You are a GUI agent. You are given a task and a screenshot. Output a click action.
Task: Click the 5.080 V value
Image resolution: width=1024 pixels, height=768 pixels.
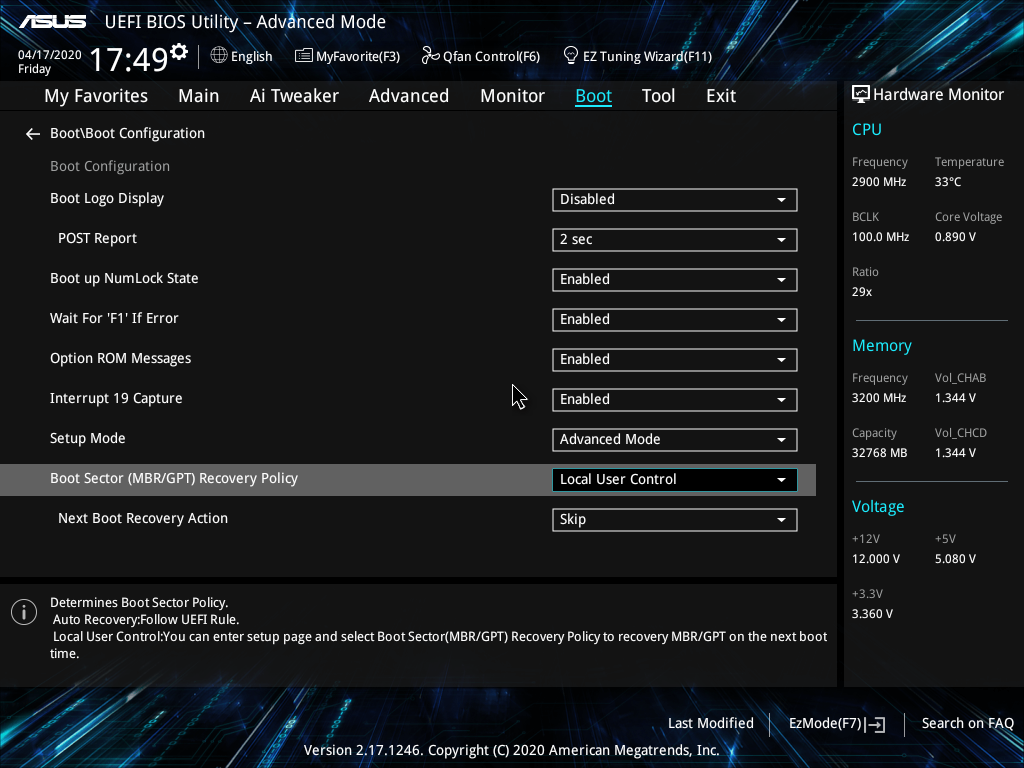point(955,559)
